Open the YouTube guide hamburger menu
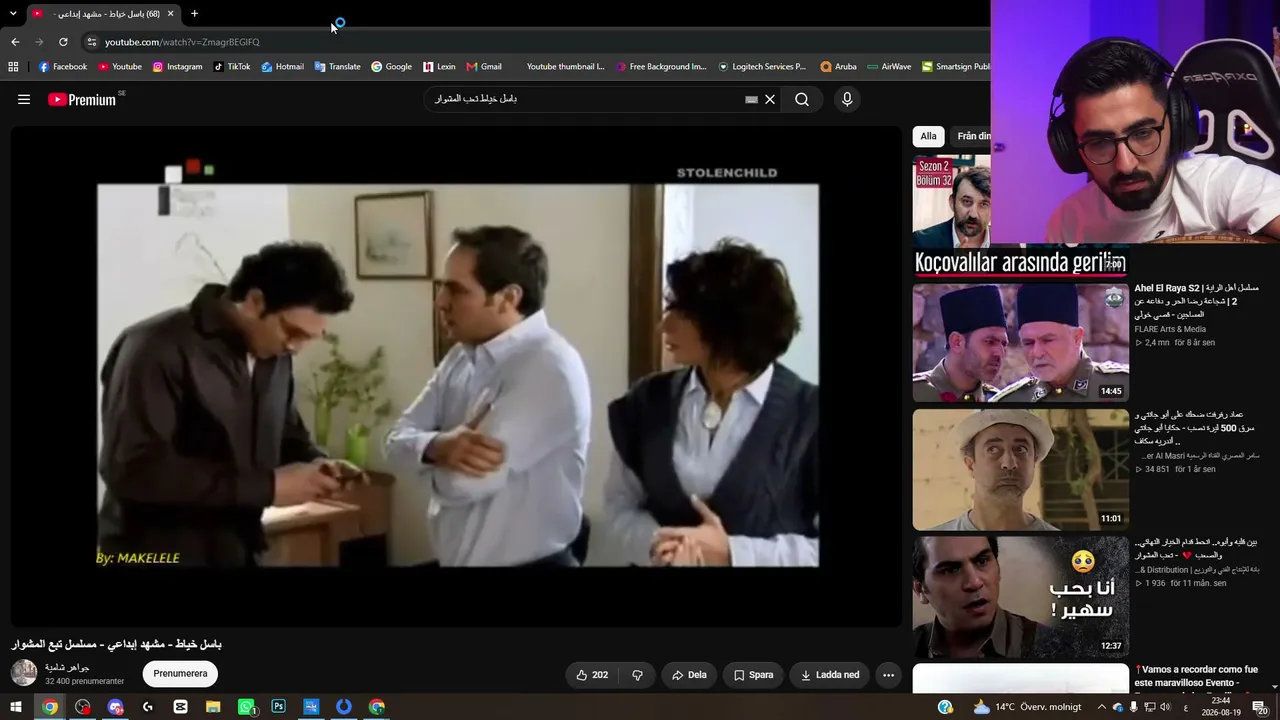 [24, 99]
